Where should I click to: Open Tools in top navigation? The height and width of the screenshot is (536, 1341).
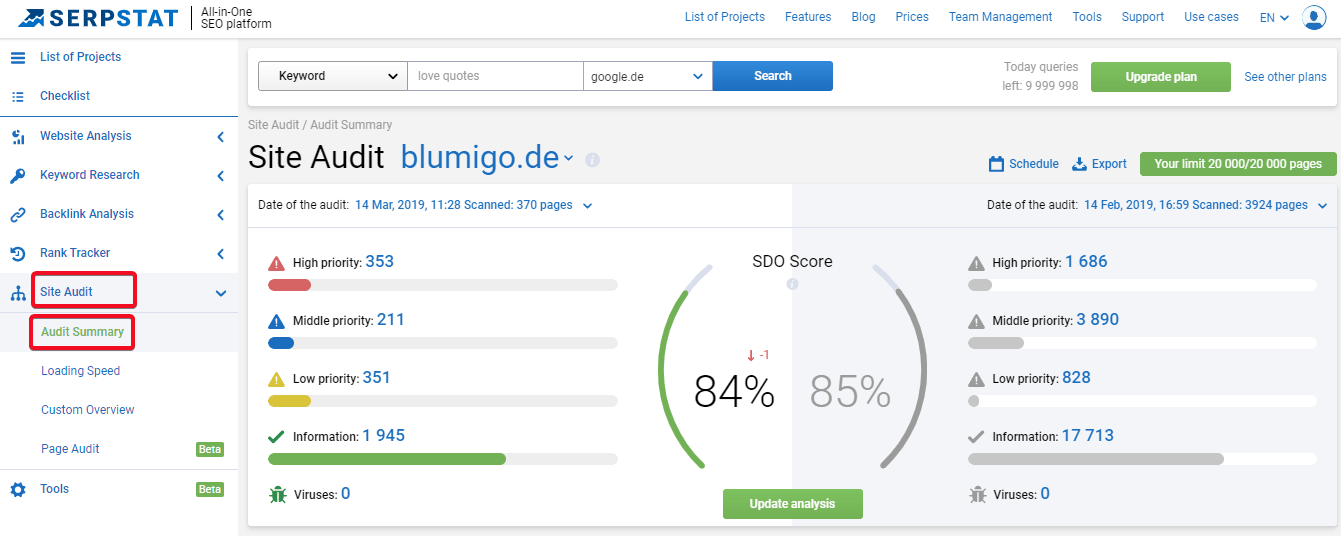pos(1087,17)
